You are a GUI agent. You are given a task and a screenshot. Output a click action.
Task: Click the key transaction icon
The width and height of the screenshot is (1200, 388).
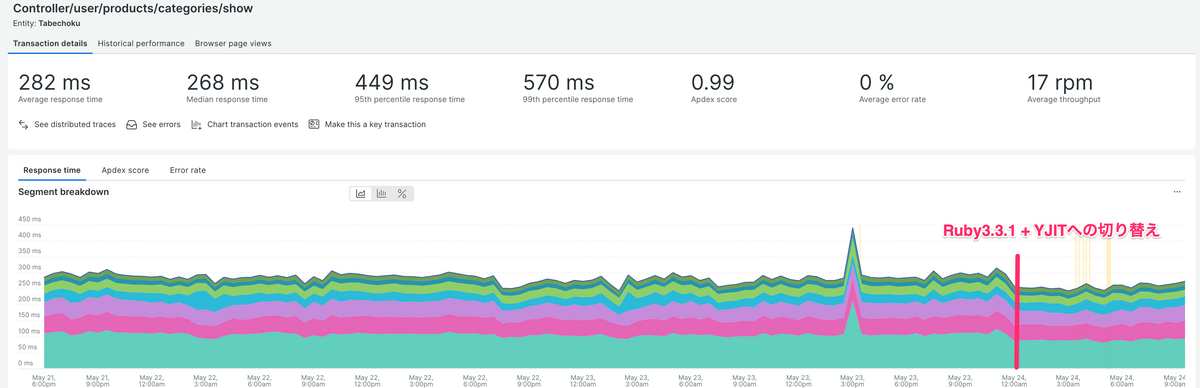click(x=313, y=125)
